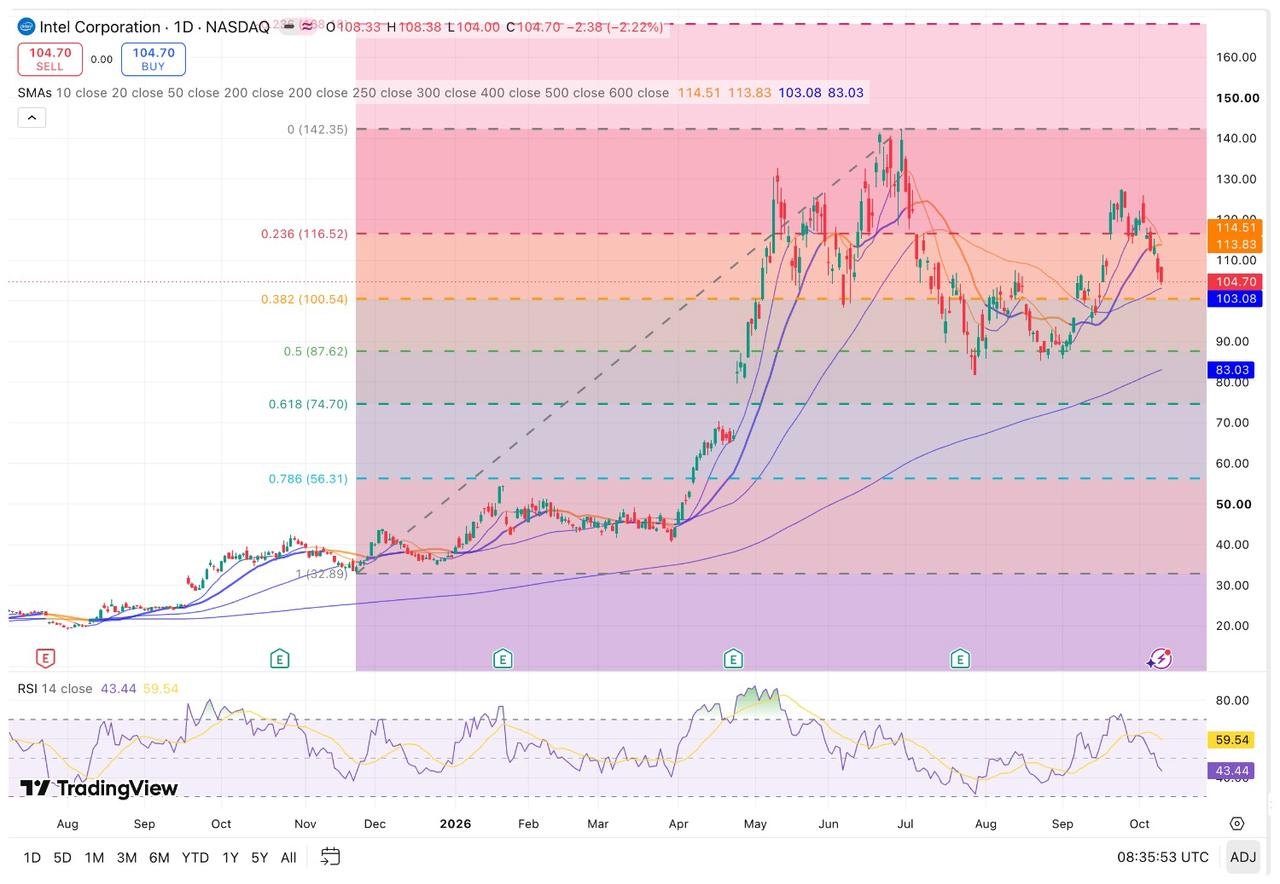Click the approximately-equal icon next to NASDAQ
Screen dimensions: 1280x884
pyautogui.click(x=308, y=27)
